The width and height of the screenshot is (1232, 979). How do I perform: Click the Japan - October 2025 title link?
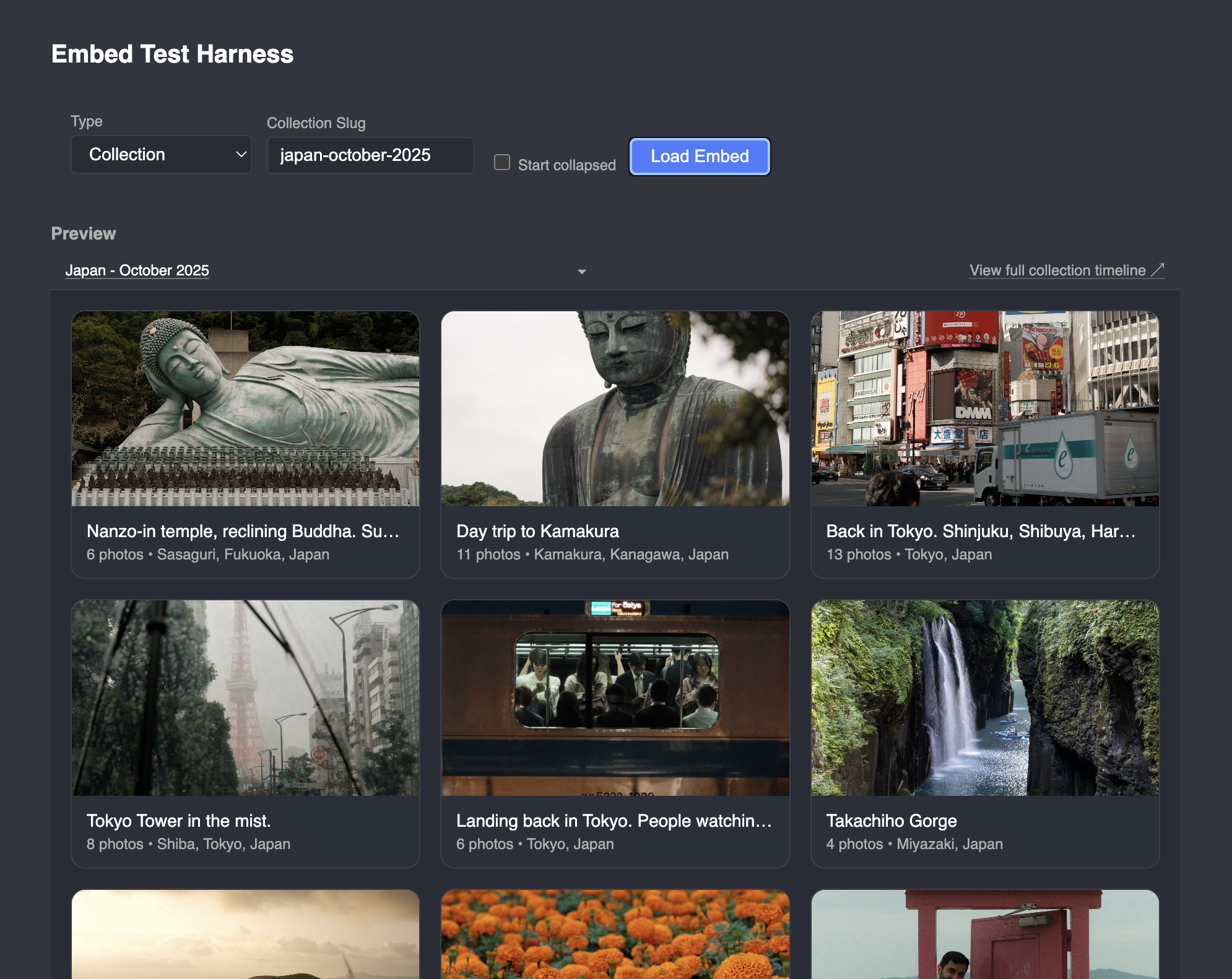click(x=137, y=270)
